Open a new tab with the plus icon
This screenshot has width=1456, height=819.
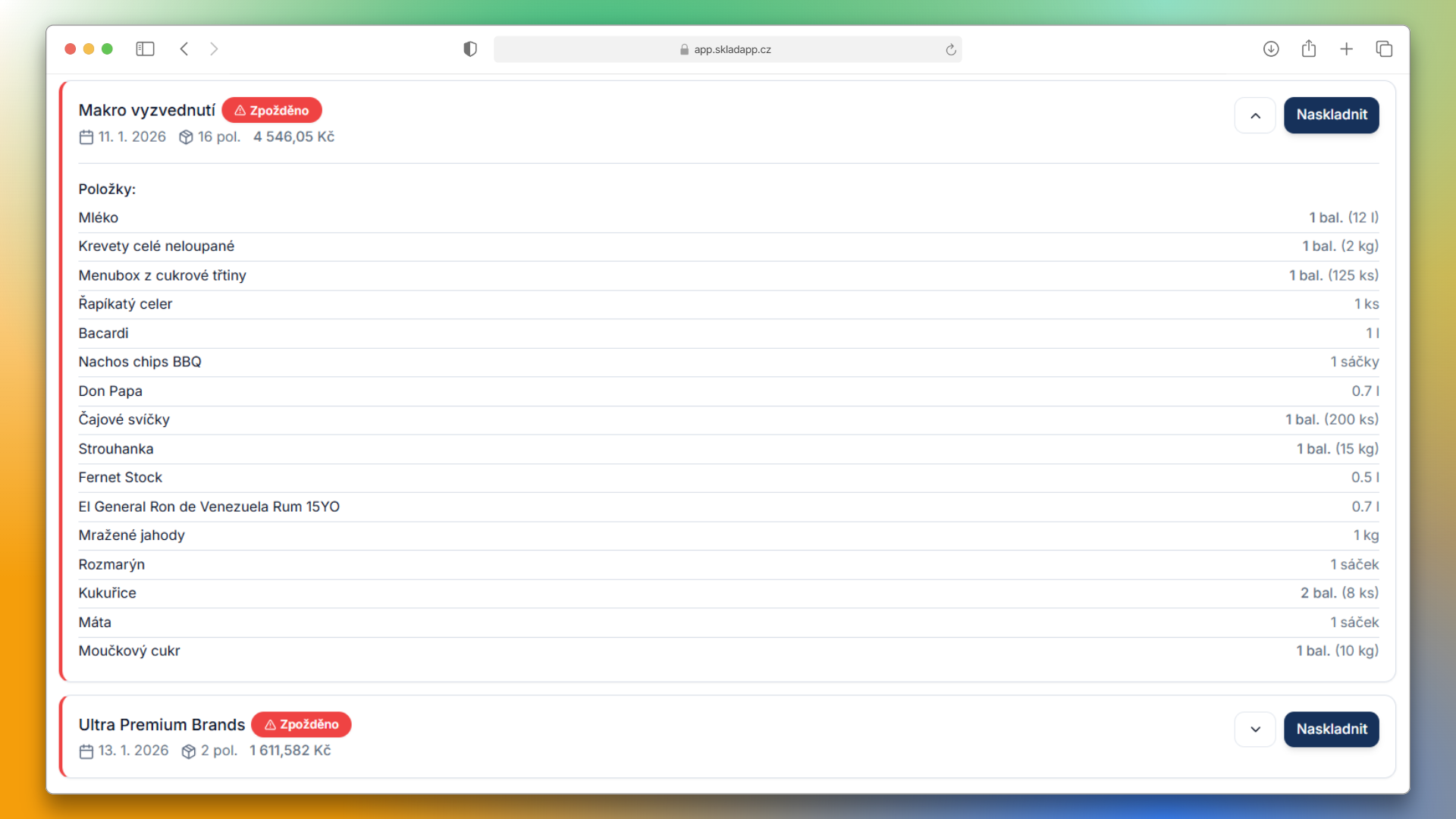1347,49
